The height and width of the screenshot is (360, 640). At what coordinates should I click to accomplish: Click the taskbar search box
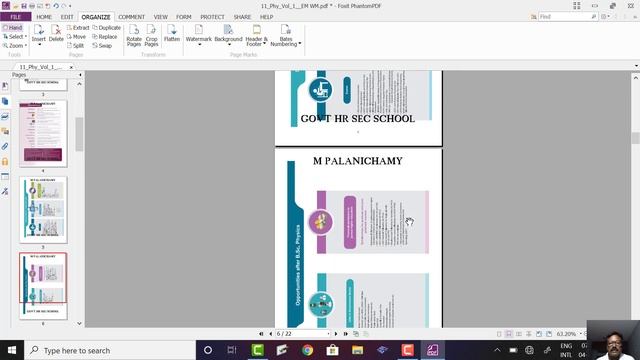tap(110, 350)
